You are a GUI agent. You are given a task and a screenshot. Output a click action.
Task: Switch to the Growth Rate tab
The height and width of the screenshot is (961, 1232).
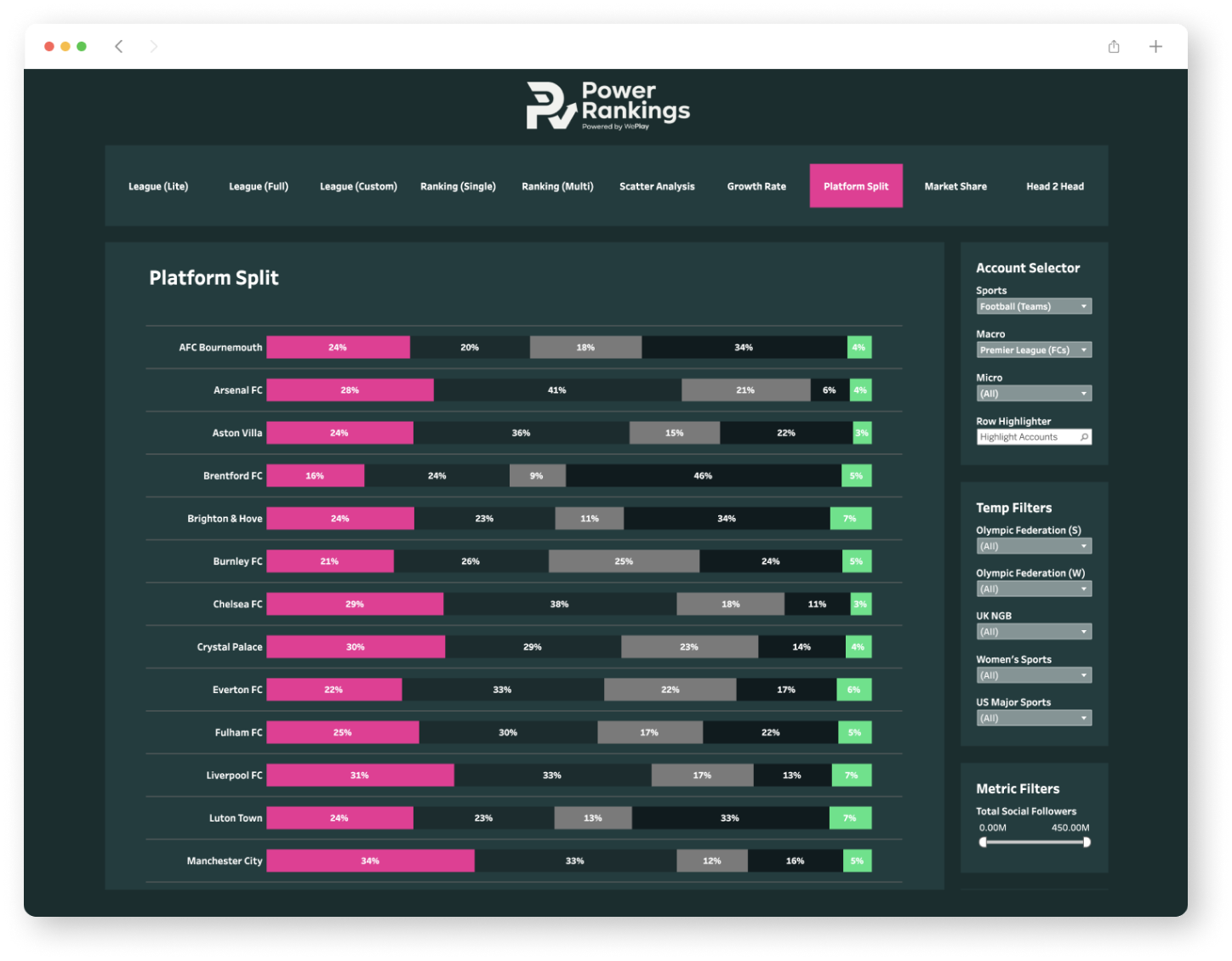click(756, 186)
